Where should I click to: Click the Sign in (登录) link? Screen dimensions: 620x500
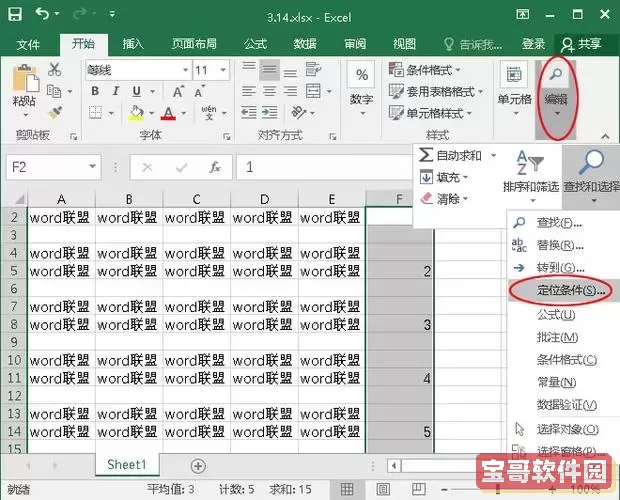[533, 44]
